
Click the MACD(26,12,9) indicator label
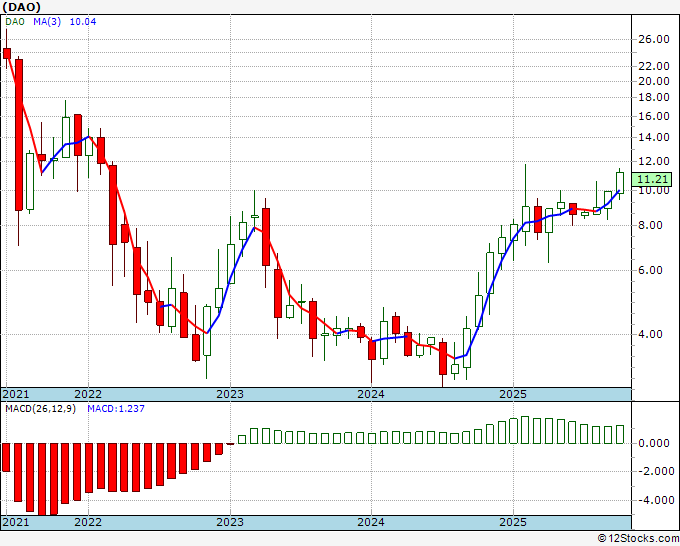pos(40,409)
